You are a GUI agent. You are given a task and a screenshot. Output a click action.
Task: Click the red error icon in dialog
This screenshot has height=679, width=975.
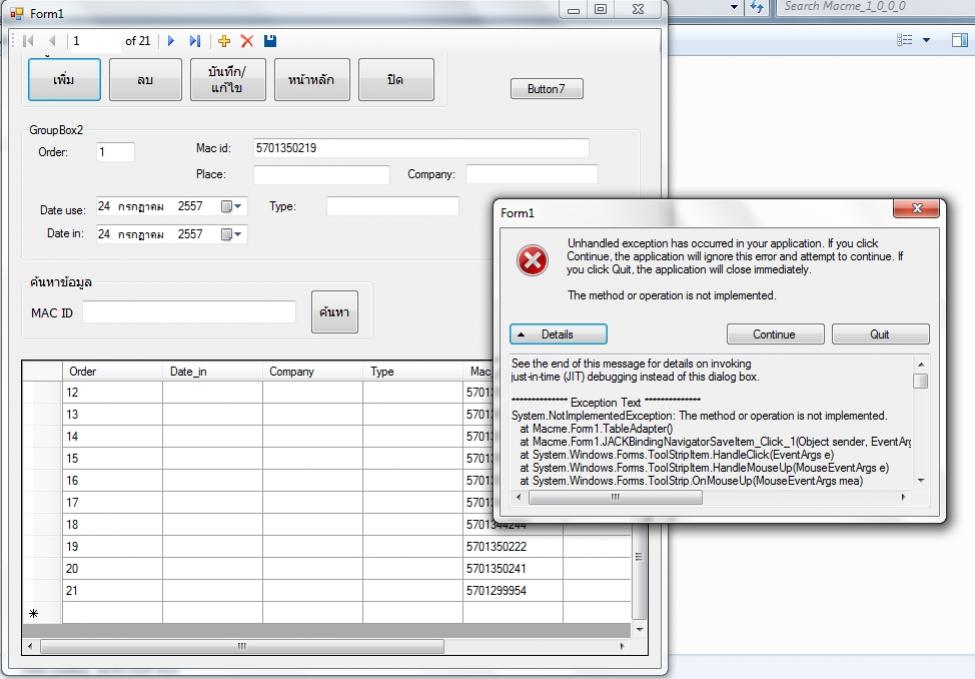coord(532,261)
